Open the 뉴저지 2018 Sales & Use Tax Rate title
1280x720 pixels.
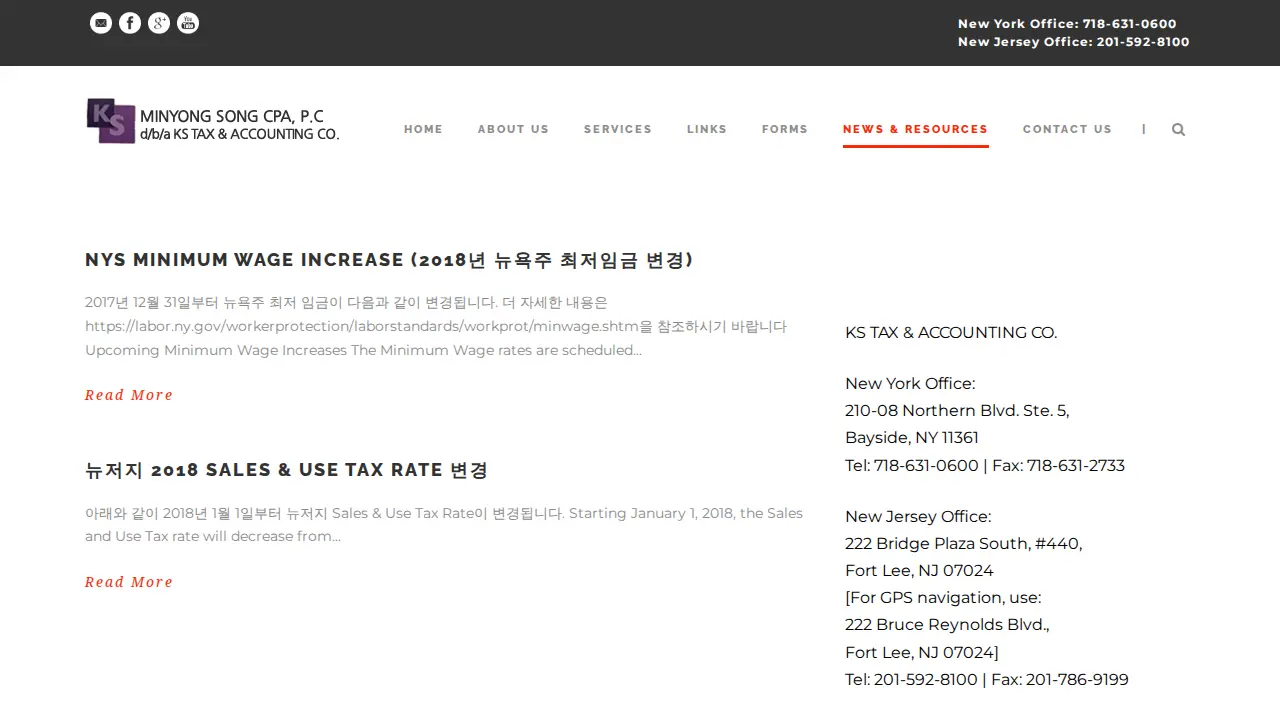point(287,470)
